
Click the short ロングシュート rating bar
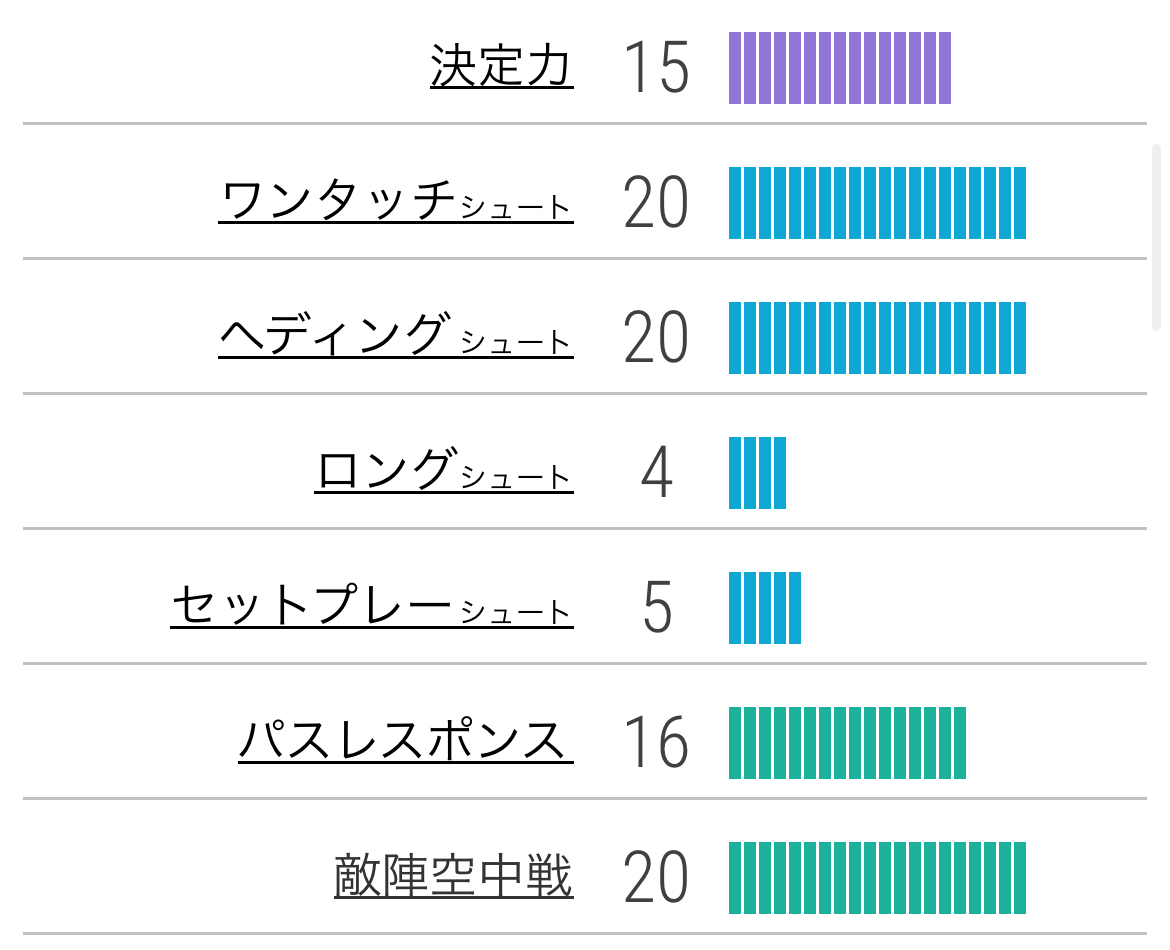click(x=757, y=473)
